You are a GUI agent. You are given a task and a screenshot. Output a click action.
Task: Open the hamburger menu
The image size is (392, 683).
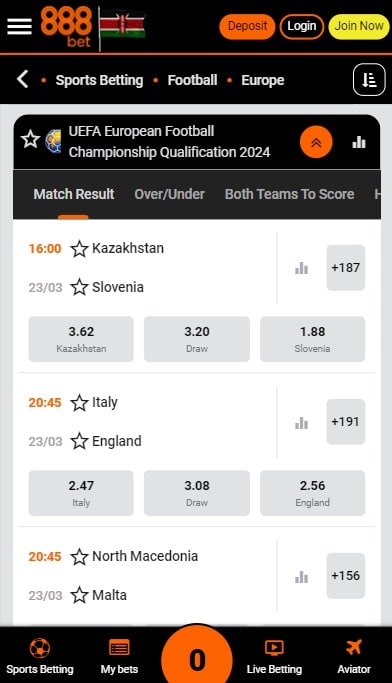click(19, 27)
